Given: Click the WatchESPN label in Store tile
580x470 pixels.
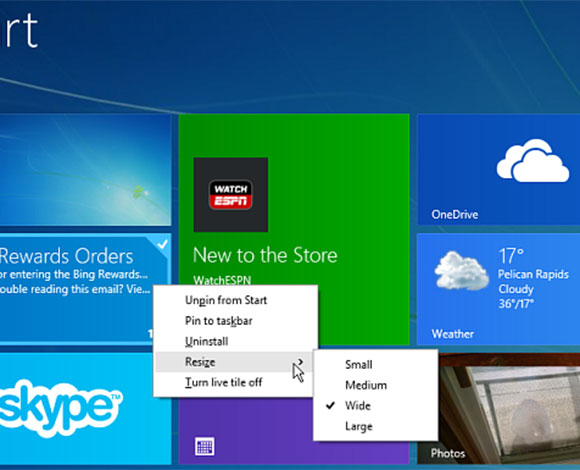Looking at the screenshot, I should [222, 280].
